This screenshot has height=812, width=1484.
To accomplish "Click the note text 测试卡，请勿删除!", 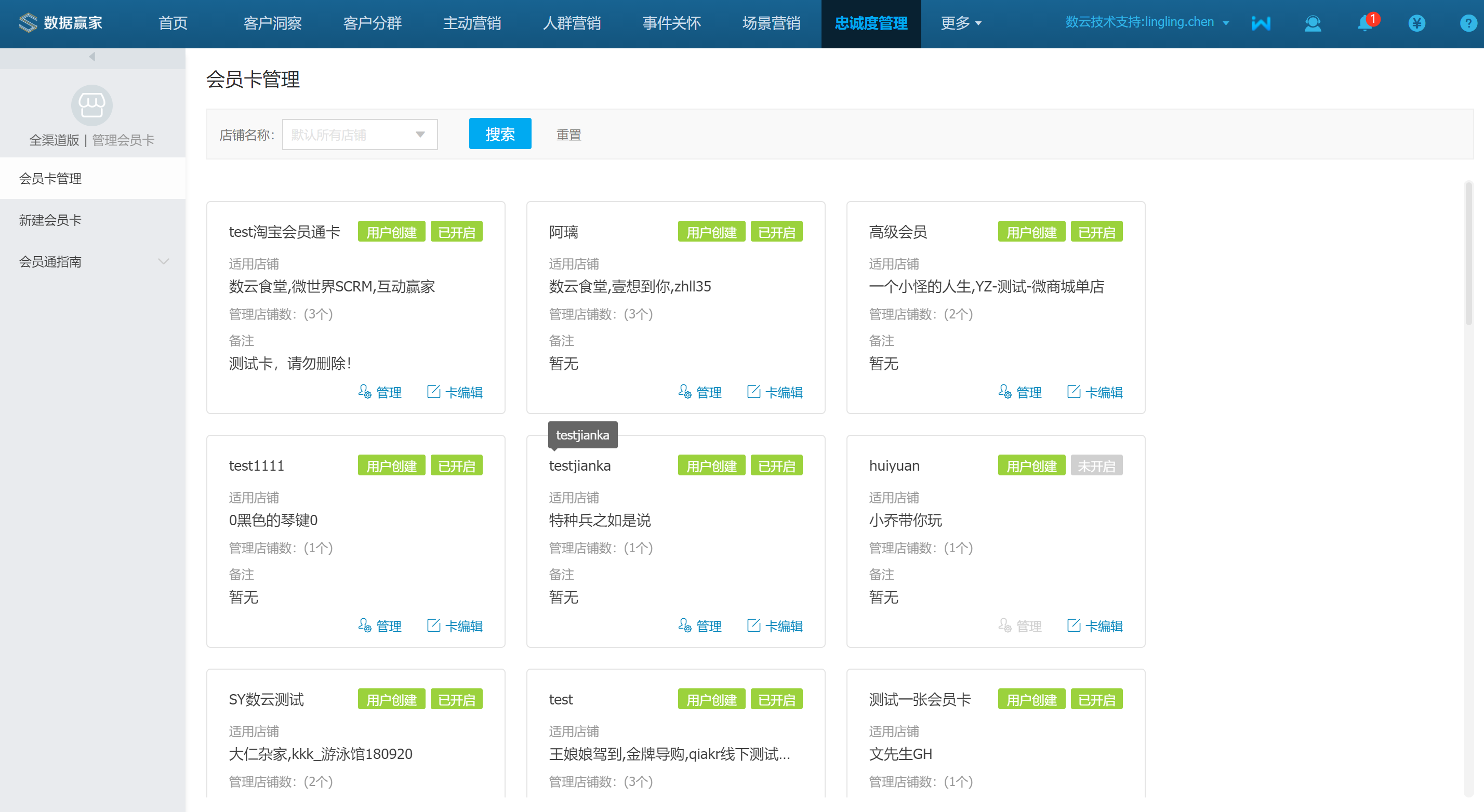I will tap(290, 363).
